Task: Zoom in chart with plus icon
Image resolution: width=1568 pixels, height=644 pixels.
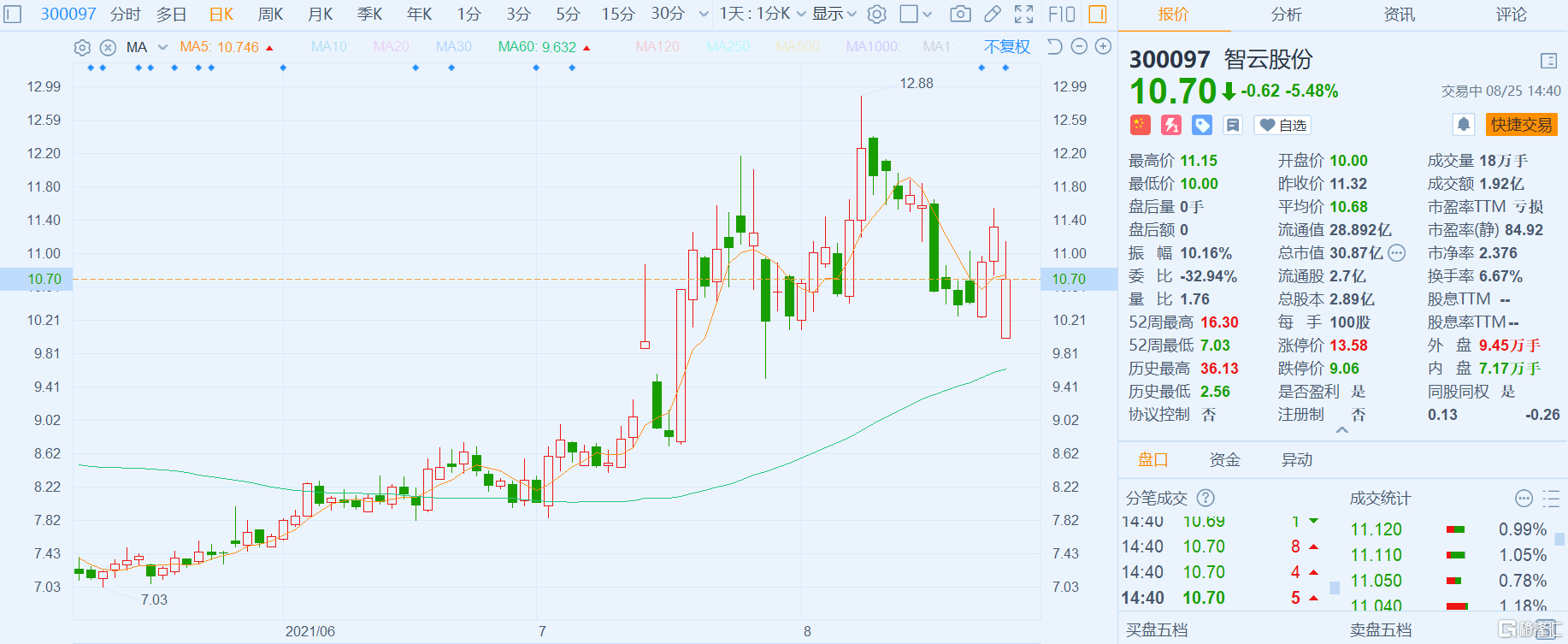Action: pos(1104,47)
